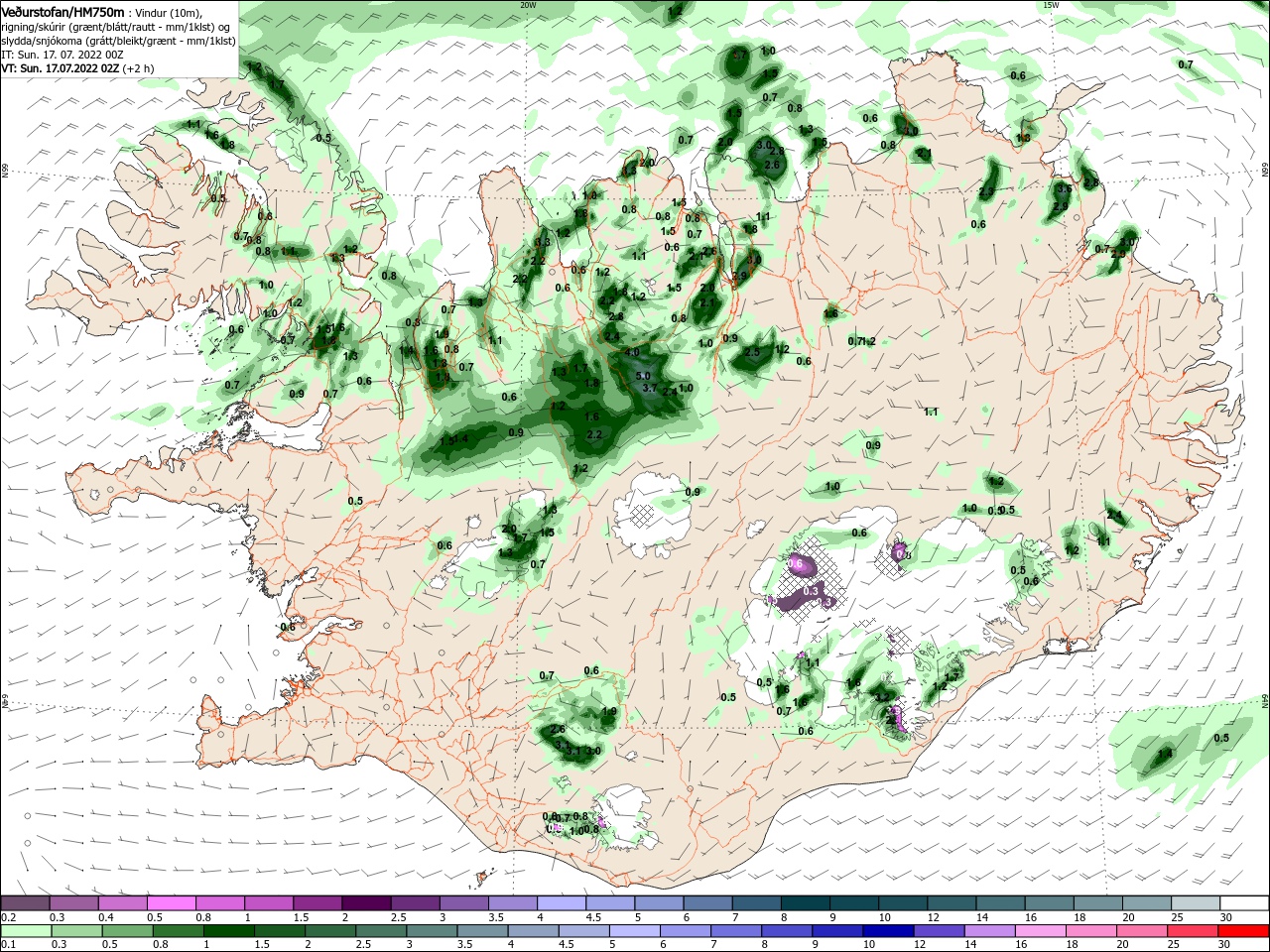Click the 'VT: Sun. 17.07.2022 02Z (+2 h)' line
The width and height of the screenshot is (1270, 952).
tap(77, 68)
